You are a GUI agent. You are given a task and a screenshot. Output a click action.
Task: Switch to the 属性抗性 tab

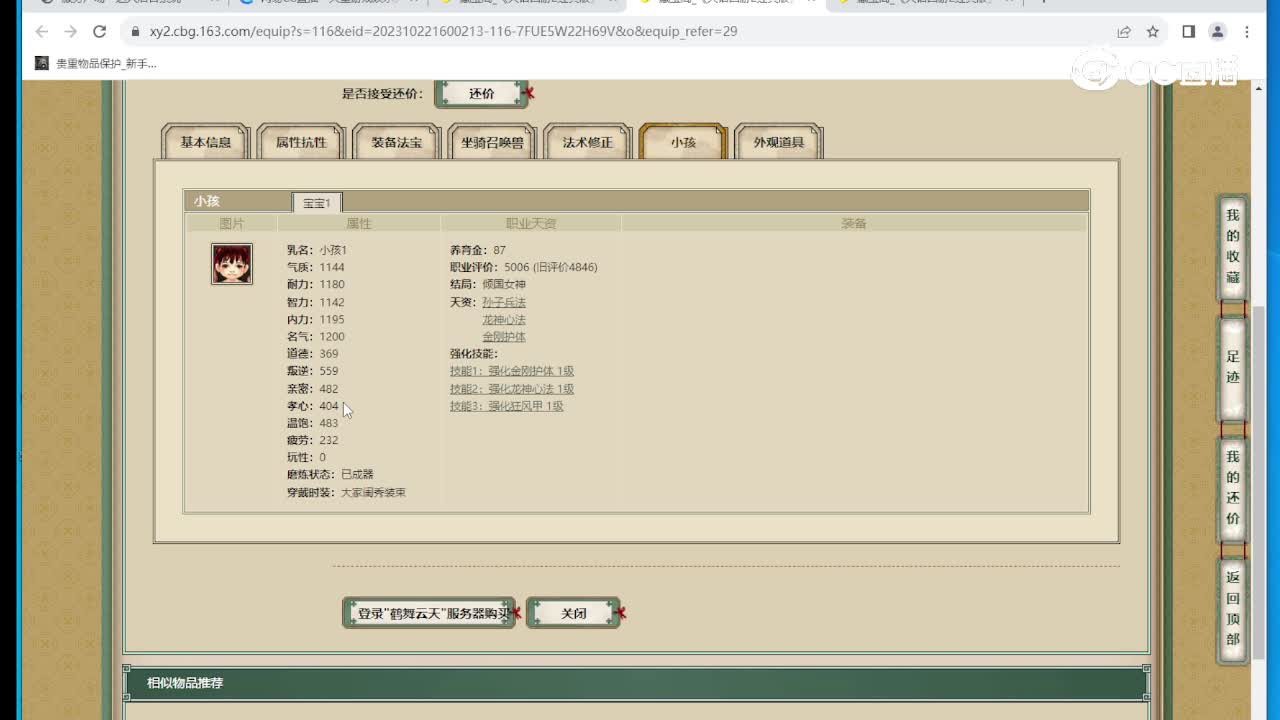point(301,142)
